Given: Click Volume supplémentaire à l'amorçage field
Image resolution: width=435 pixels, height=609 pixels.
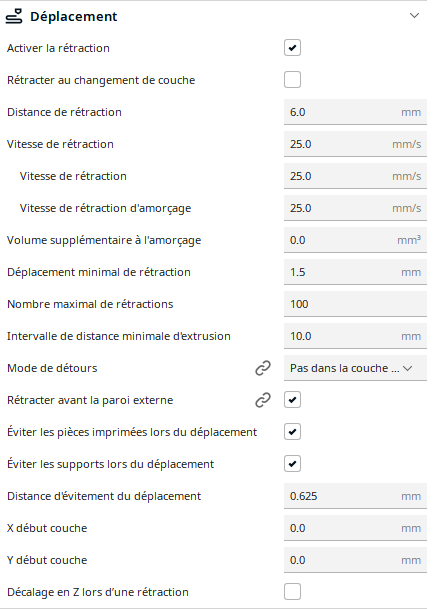Looking at the screenshot, I should (355, 240).
